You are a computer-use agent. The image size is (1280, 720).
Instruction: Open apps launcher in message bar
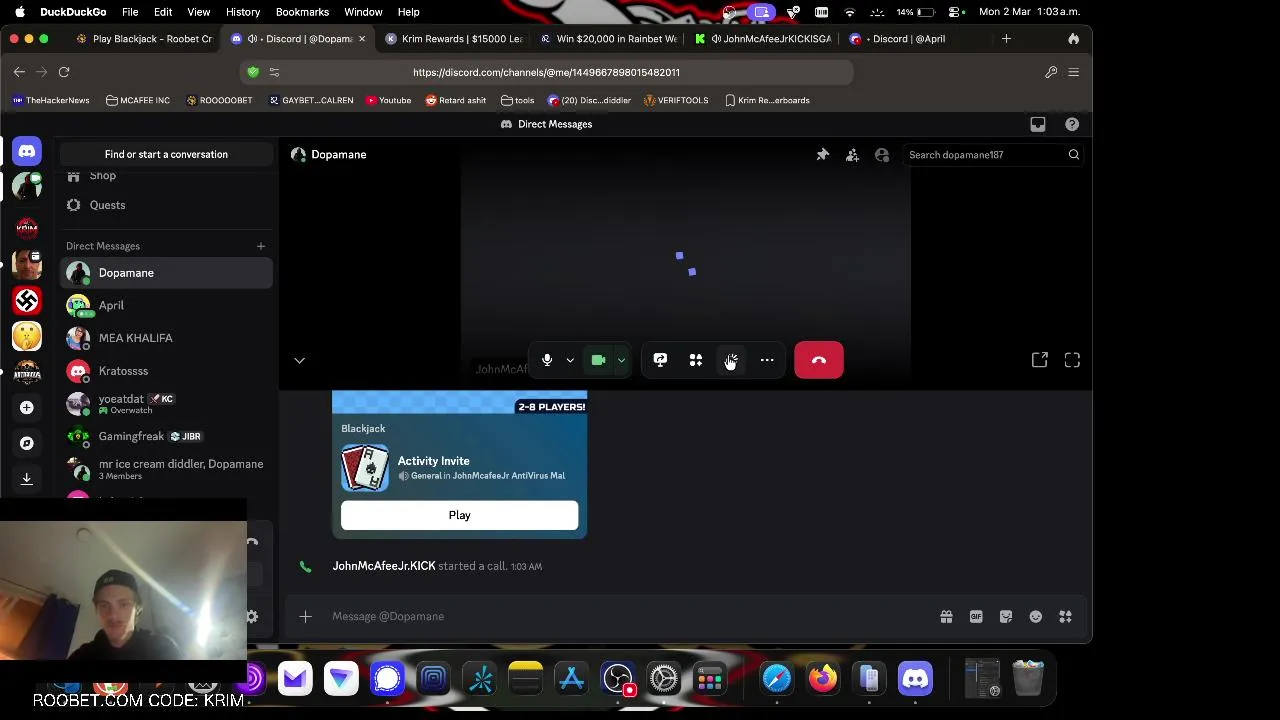1065,617
